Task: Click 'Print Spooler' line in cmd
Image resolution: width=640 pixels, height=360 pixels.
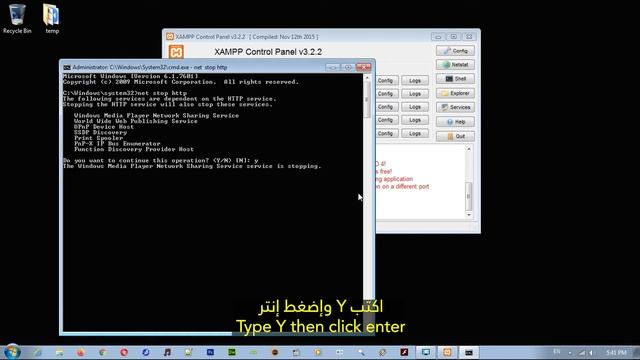Action: click(98, 138)
